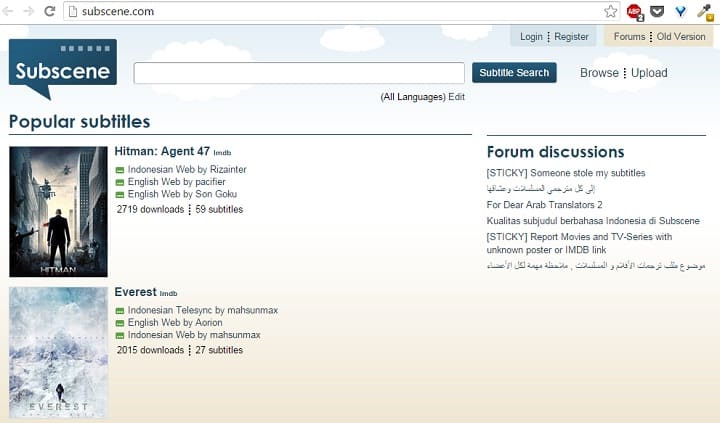
Task: Reload the page with the refresh icon
Action: [50, 11]
